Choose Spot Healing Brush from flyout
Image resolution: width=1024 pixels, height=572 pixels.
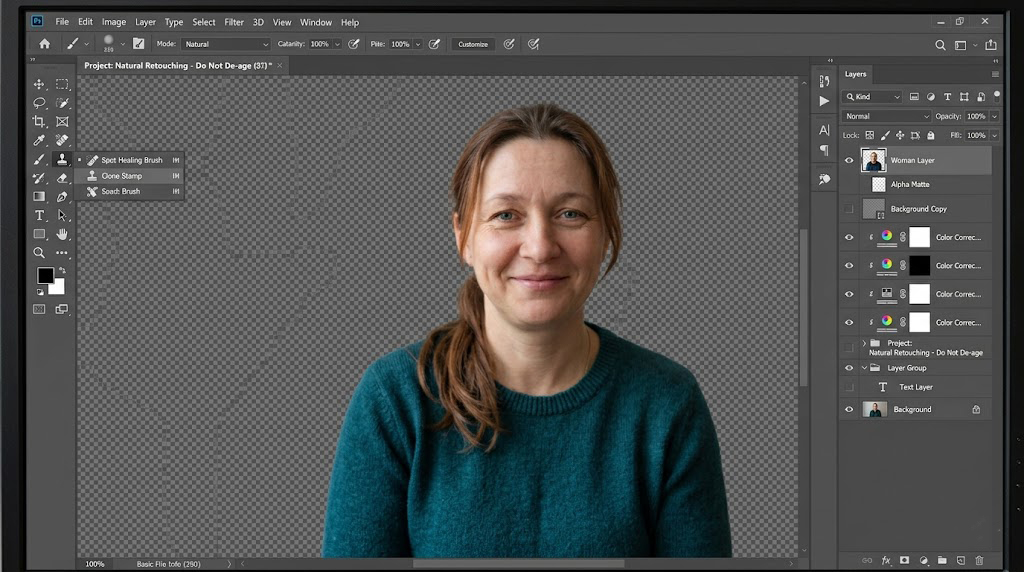click(129, 160)
